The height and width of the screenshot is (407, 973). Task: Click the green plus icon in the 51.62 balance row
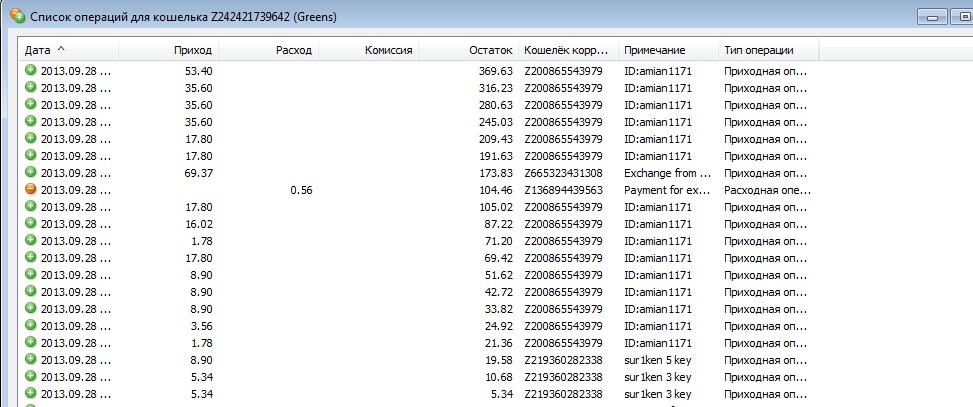pos(30,274)
